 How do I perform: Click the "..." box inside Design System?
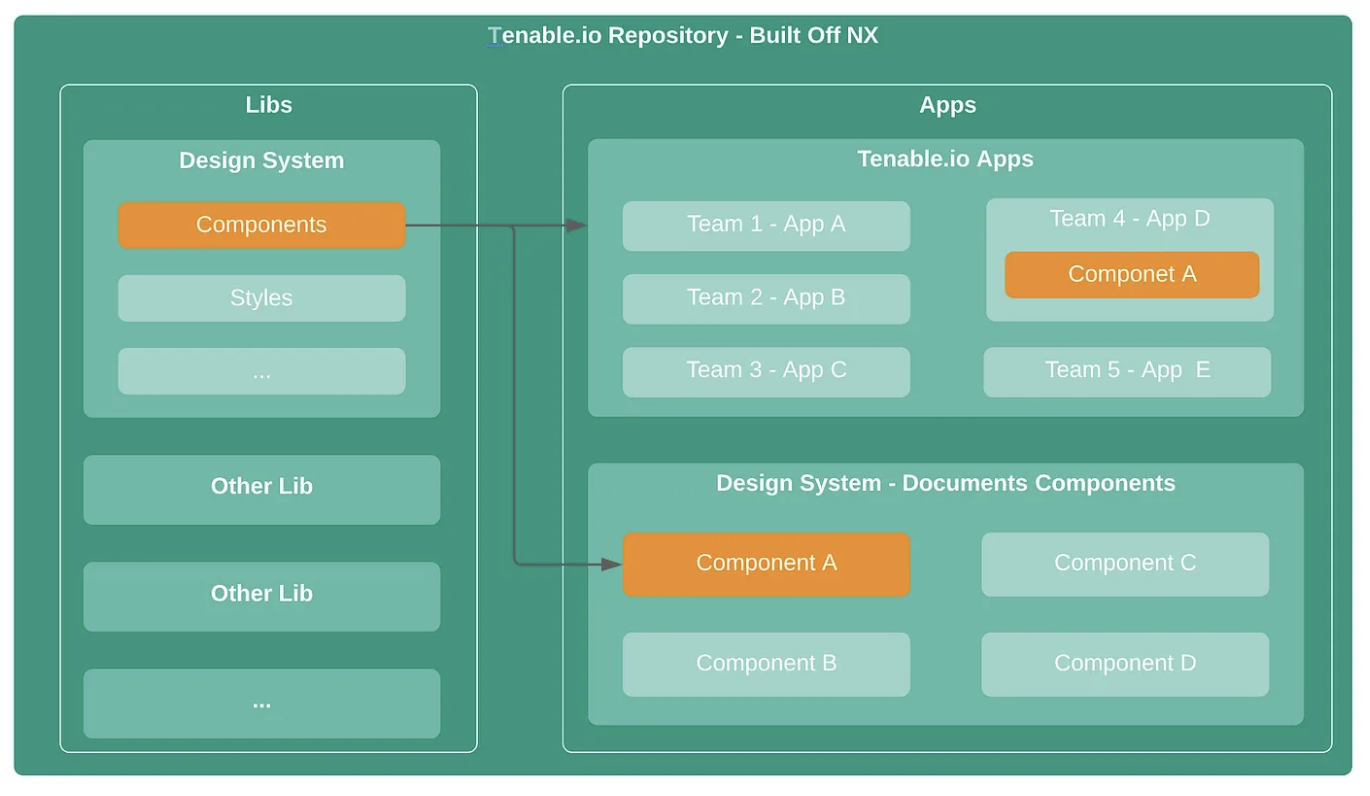tap(262, 371)
